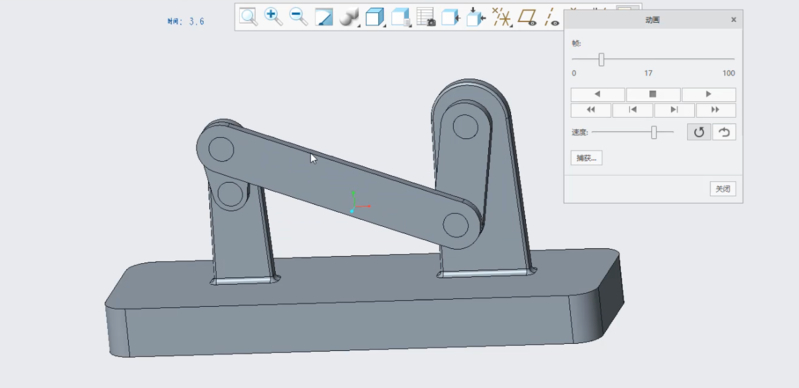
Task: Click the 时间: 3.6 time readout
Action: click(x=185, y=21)
